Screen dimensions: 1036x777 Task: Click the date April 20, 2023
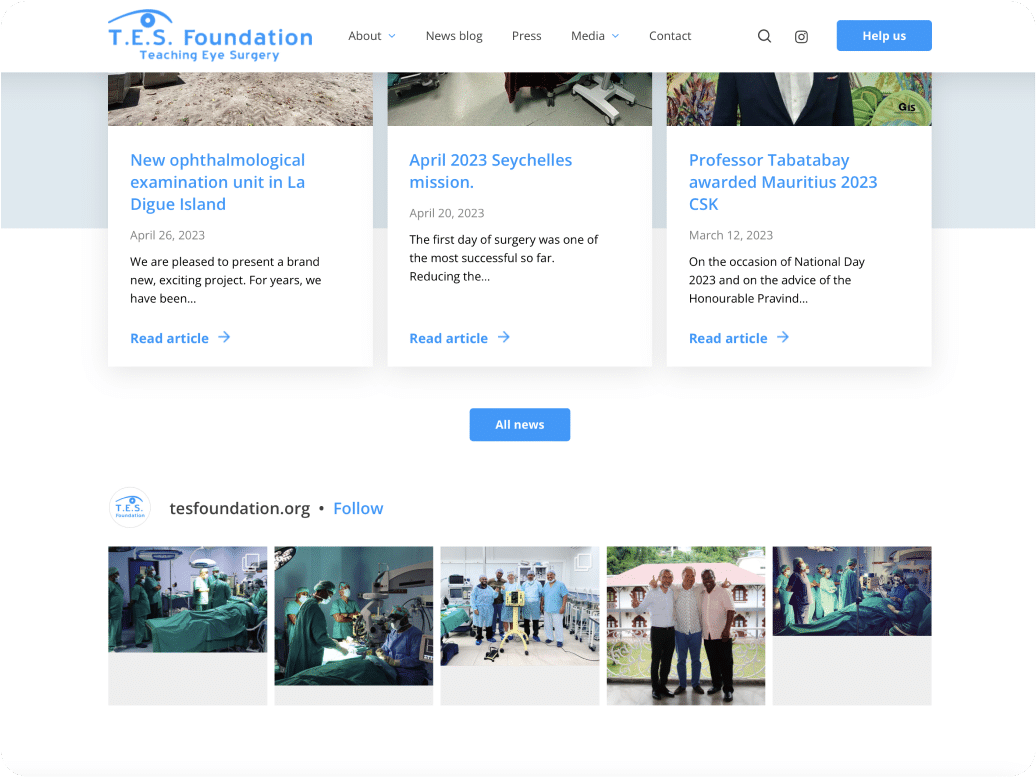pos(447,213)
